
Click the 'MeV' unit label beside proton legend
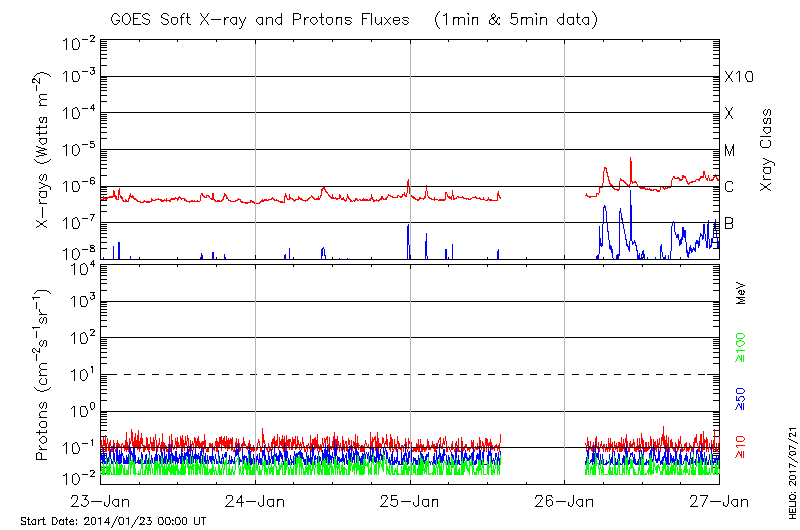coord(741,293)
